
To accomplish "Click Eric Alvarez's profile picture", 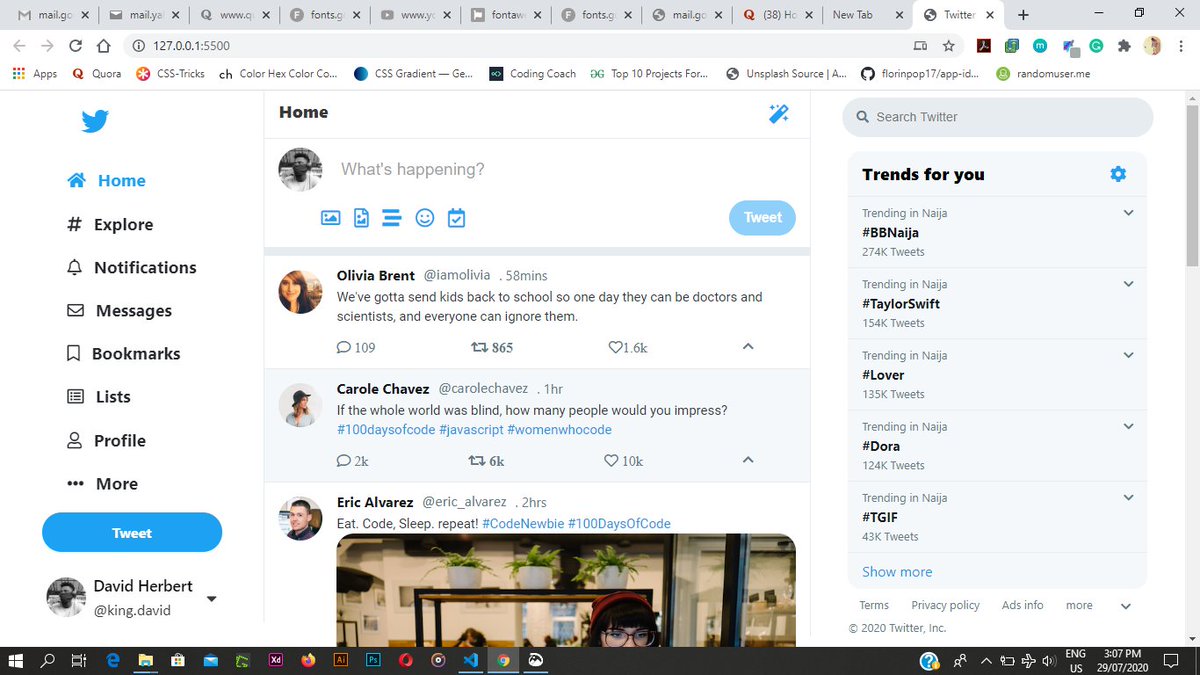I will coord(300,518).
